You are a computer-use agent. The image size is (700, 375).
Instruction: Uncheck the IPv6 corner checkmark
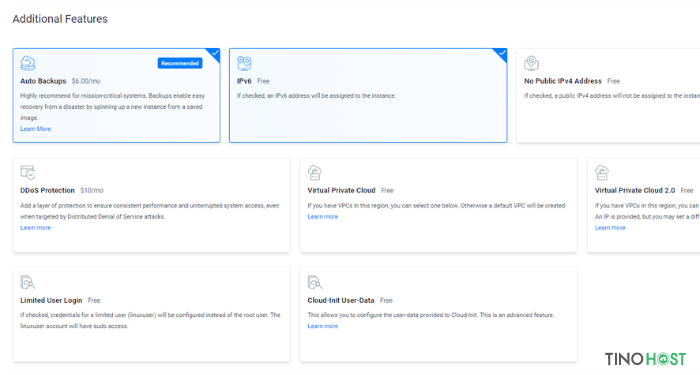point(502,54)
